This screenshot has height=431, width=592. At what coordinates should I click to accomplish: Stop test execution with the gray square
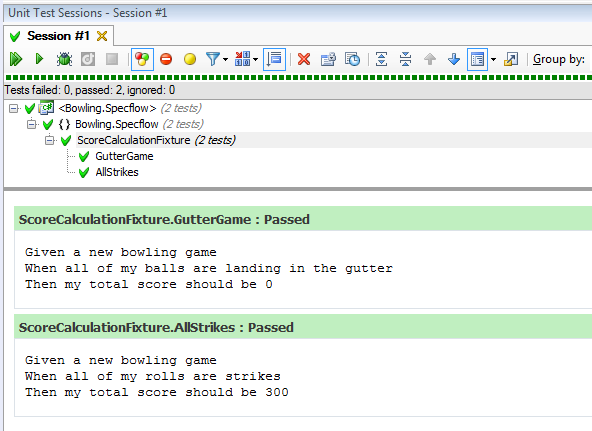point(112,59)
